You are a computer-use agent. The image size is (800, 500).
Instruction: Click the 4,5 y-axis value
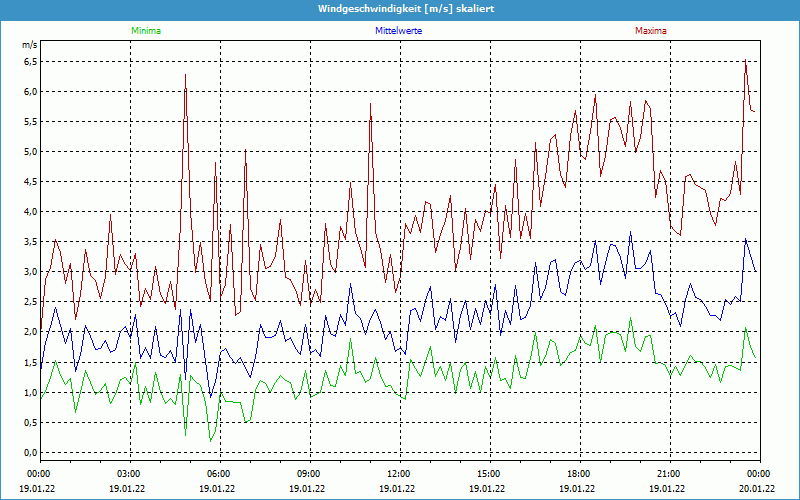click(30, 182)
